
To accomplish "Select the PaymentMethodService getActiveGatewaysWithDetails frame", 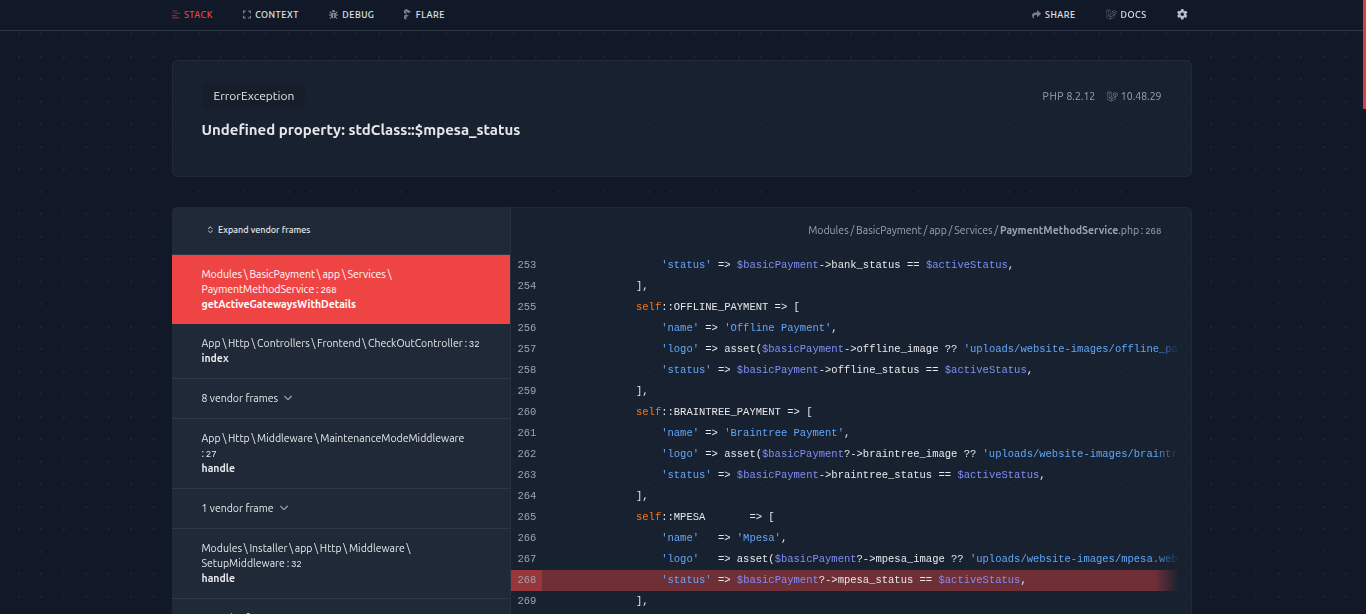I will pos(340,289).
